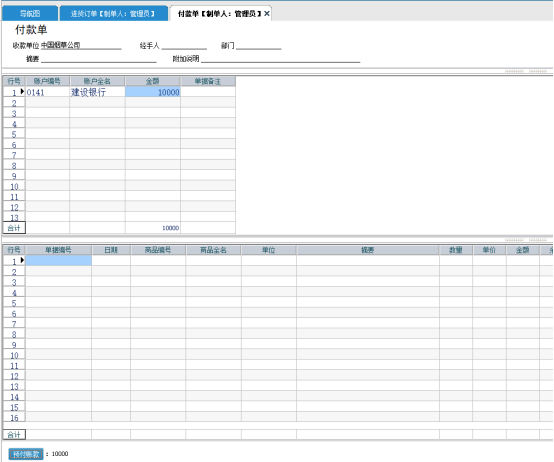Click the 日期 column header in the lower grid
The width and height of the screenshot is (554, 462).
pyautogui.click(x=111, y=250)
